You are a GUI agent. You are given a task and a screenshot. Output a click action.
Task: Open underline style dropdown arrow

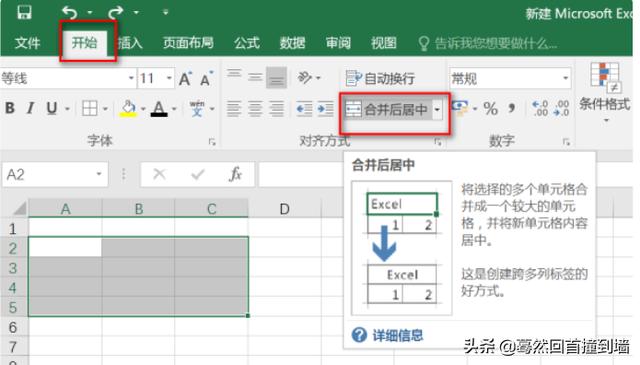point(67,109)
